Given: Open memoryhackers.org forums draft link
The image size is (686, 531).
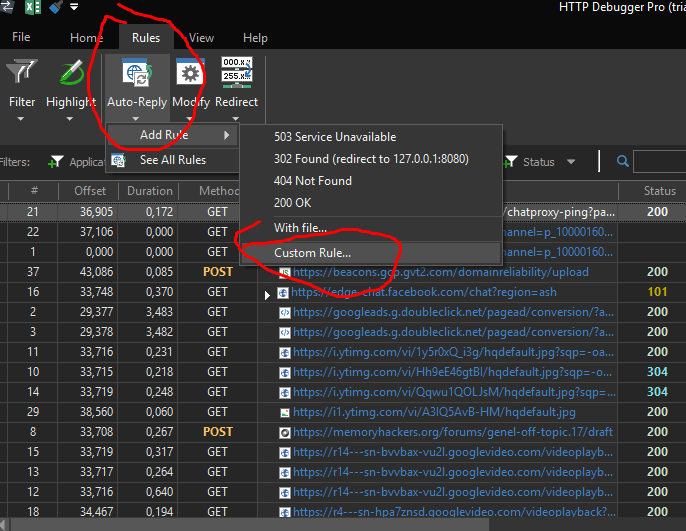Looking at the screenshot, I should point(453,432).
